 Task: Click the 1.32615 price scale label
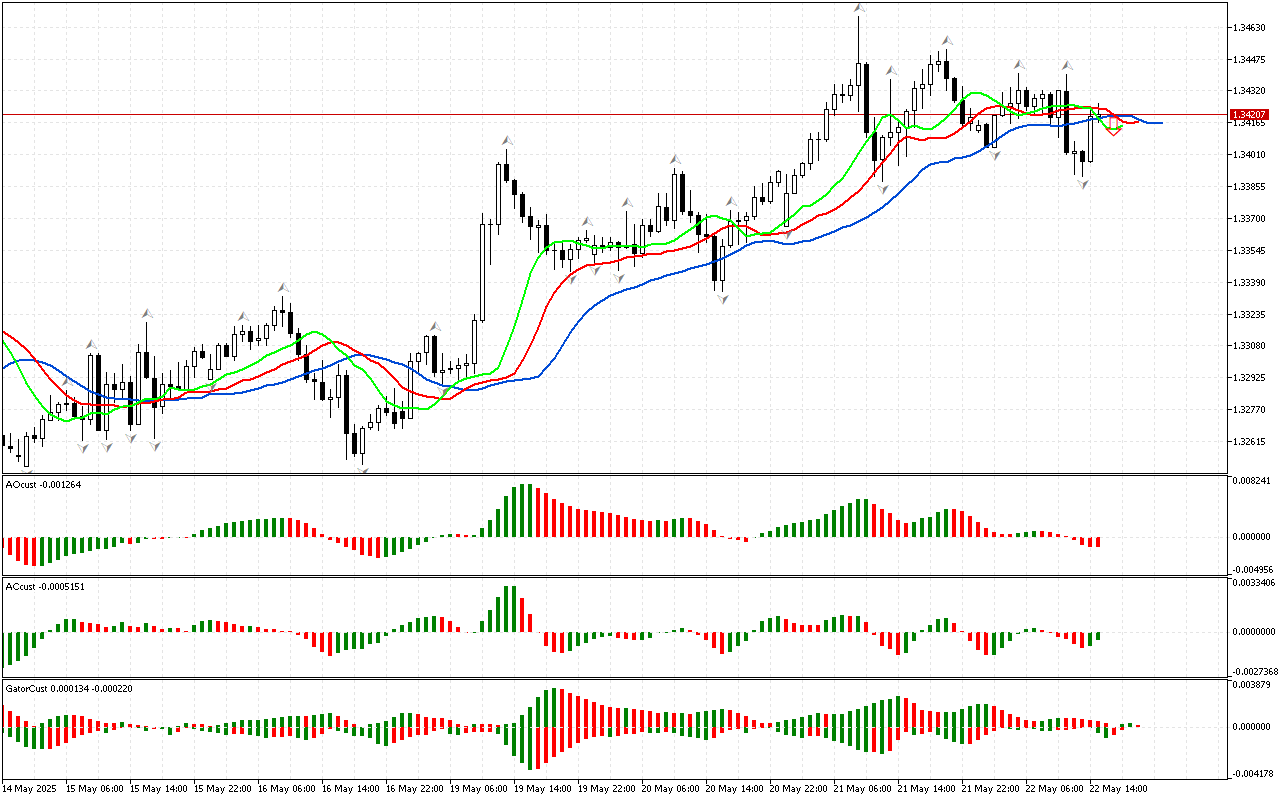[1250, 441]
